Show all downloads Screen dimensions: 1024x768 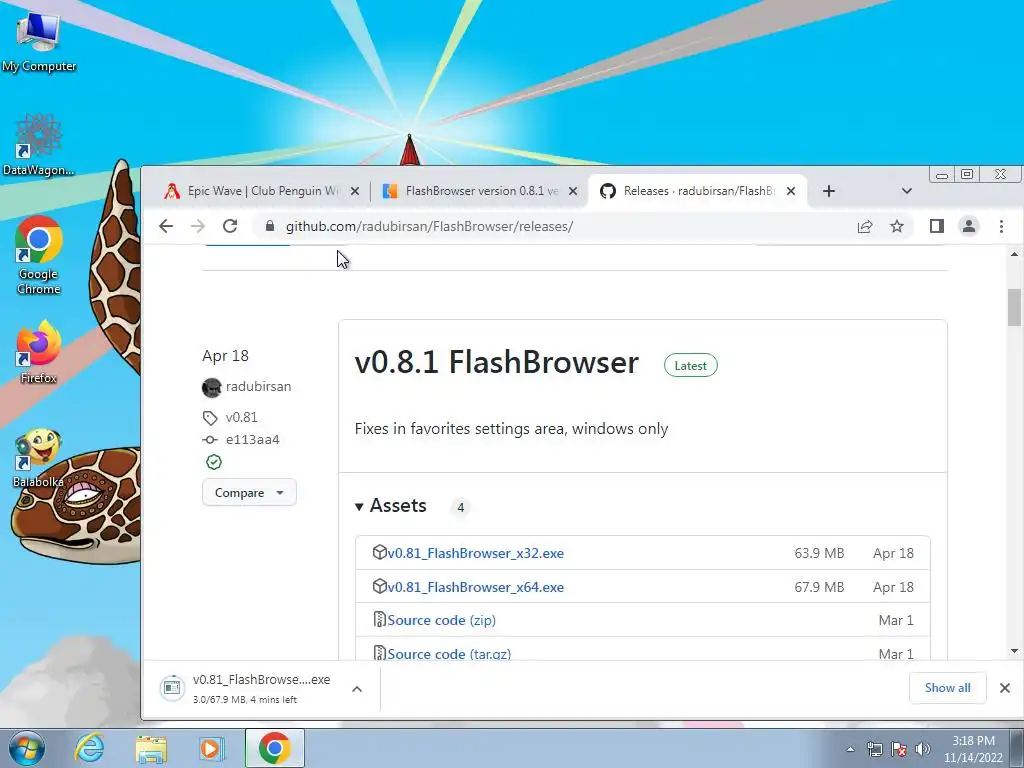click(x=947, y=688)
